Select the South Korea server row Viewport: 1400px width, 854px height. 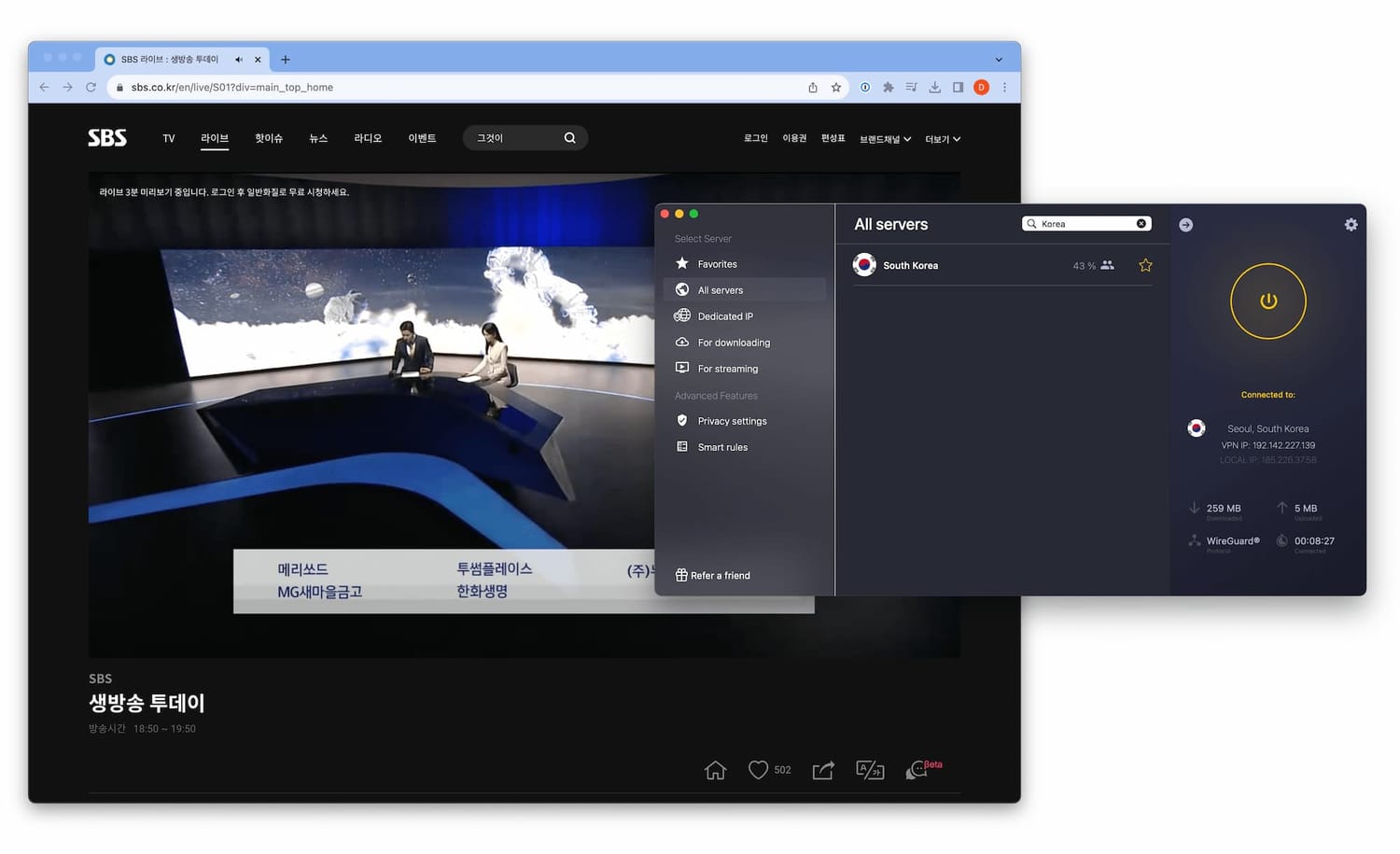click(1002, 265)
